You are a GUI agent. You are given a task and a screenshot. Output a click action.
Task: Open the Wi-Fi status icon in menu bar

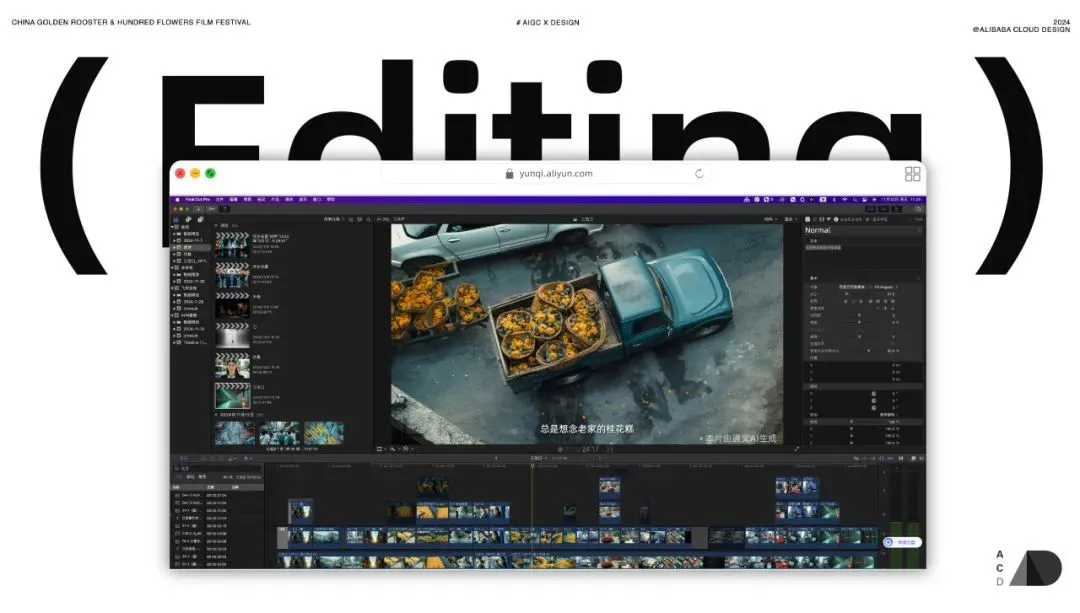click(x=845, y=200)
